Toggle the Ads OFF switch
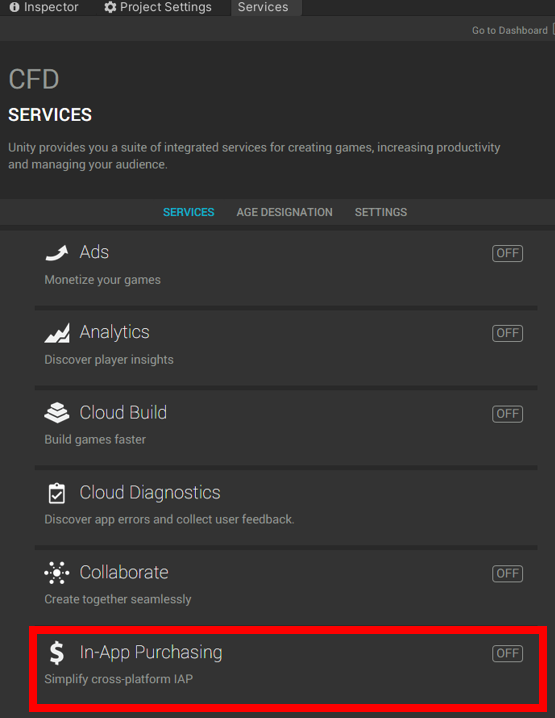Image resolution: width=555 pixels, height=718 pixels. pyautogui.click(x=507, y=253)
